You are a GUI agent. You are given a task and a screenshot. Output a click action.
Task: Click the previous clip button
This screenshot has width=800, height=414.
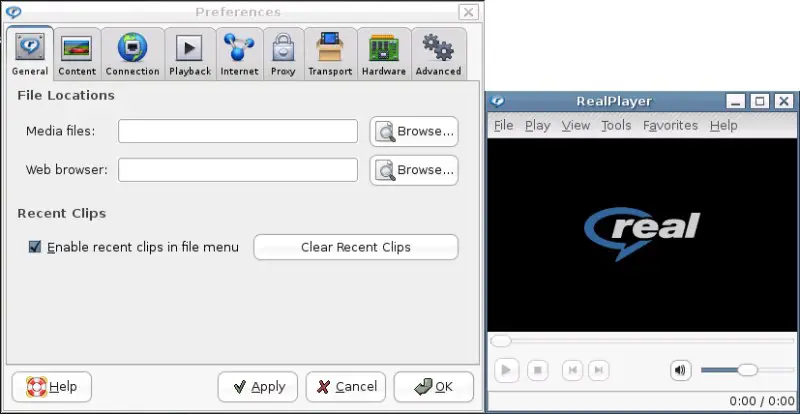point(572,370)
